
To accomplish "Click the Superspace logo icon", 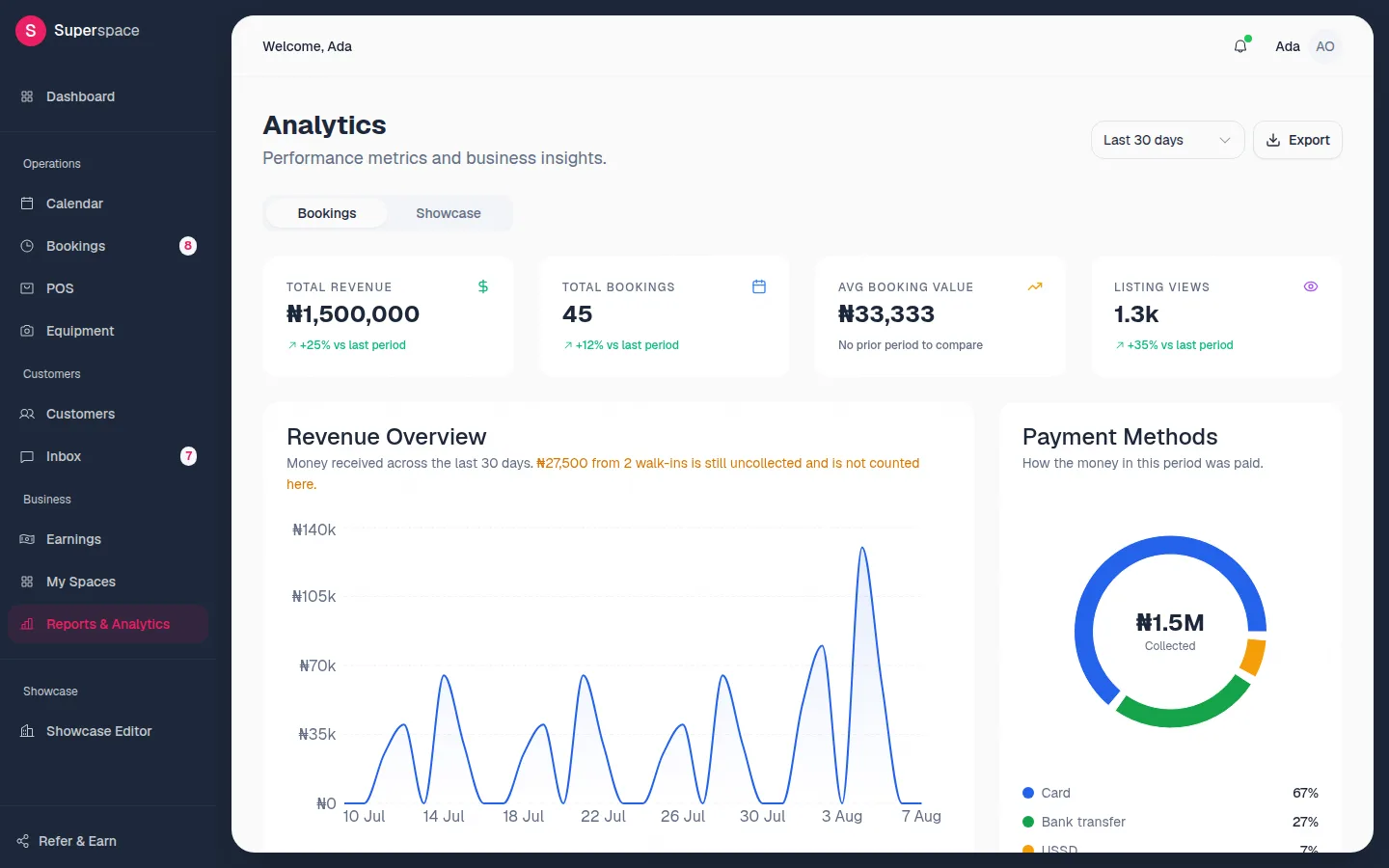I will [x=31, y=31].
